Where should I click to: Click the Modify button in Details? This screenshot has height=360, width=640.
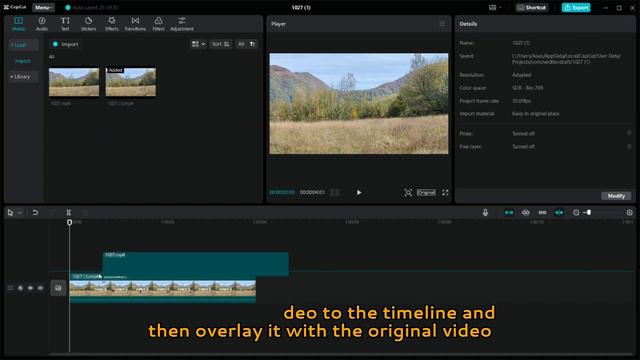coord(616,196)
